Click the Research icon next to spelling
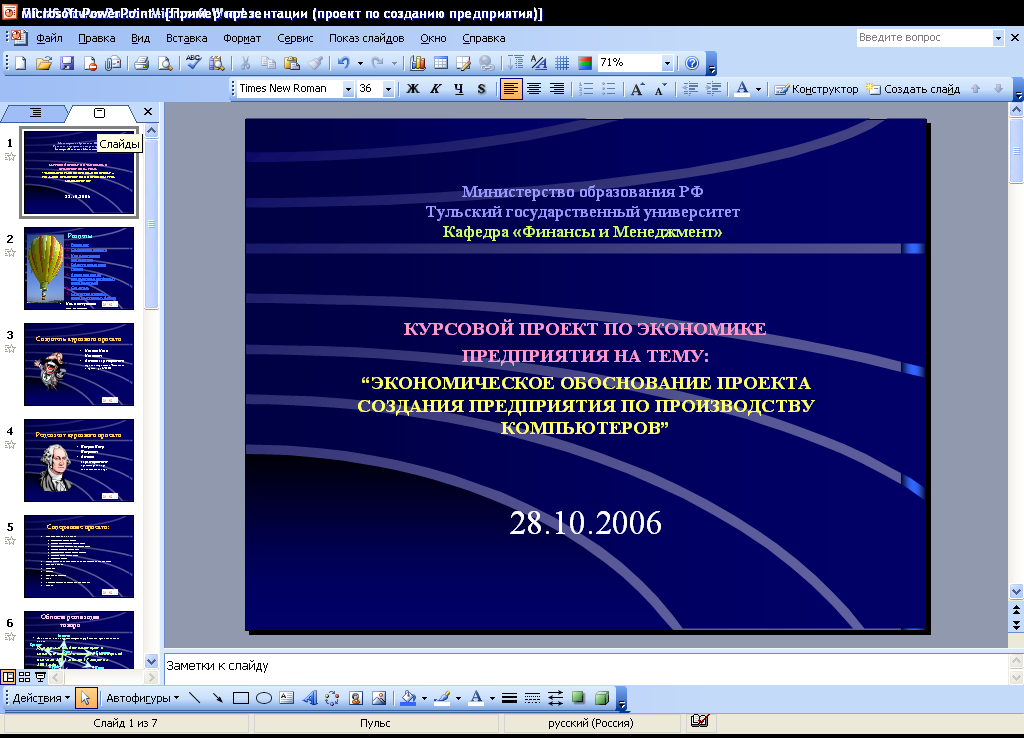 [x=216, y=63]
